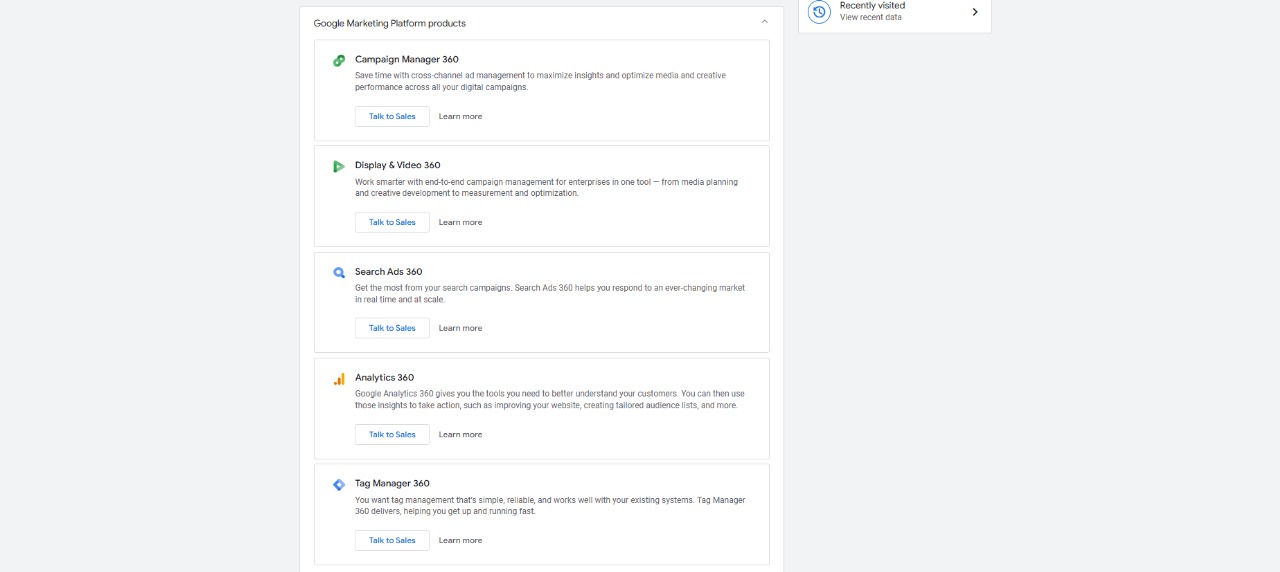Image resolution: width=1280 pixels, height=572 pixels.
Task: Click the Analytics 360 bar chart icon
Action: point(339,379)
